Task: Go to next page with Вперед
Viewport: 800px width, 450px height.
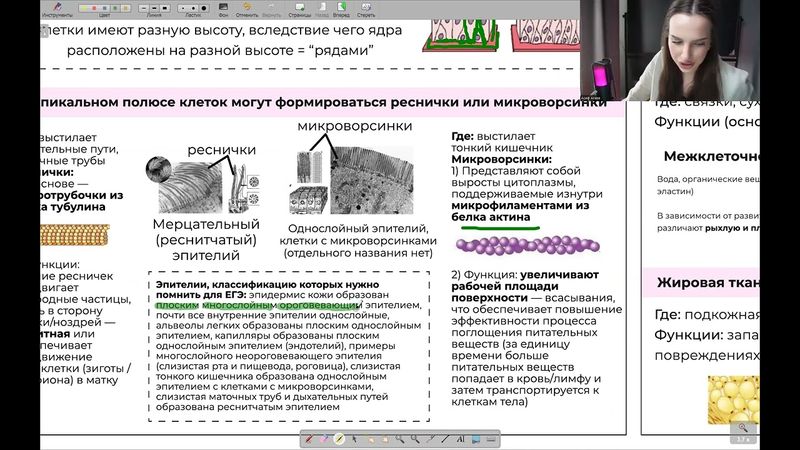Action: [341, 9]
